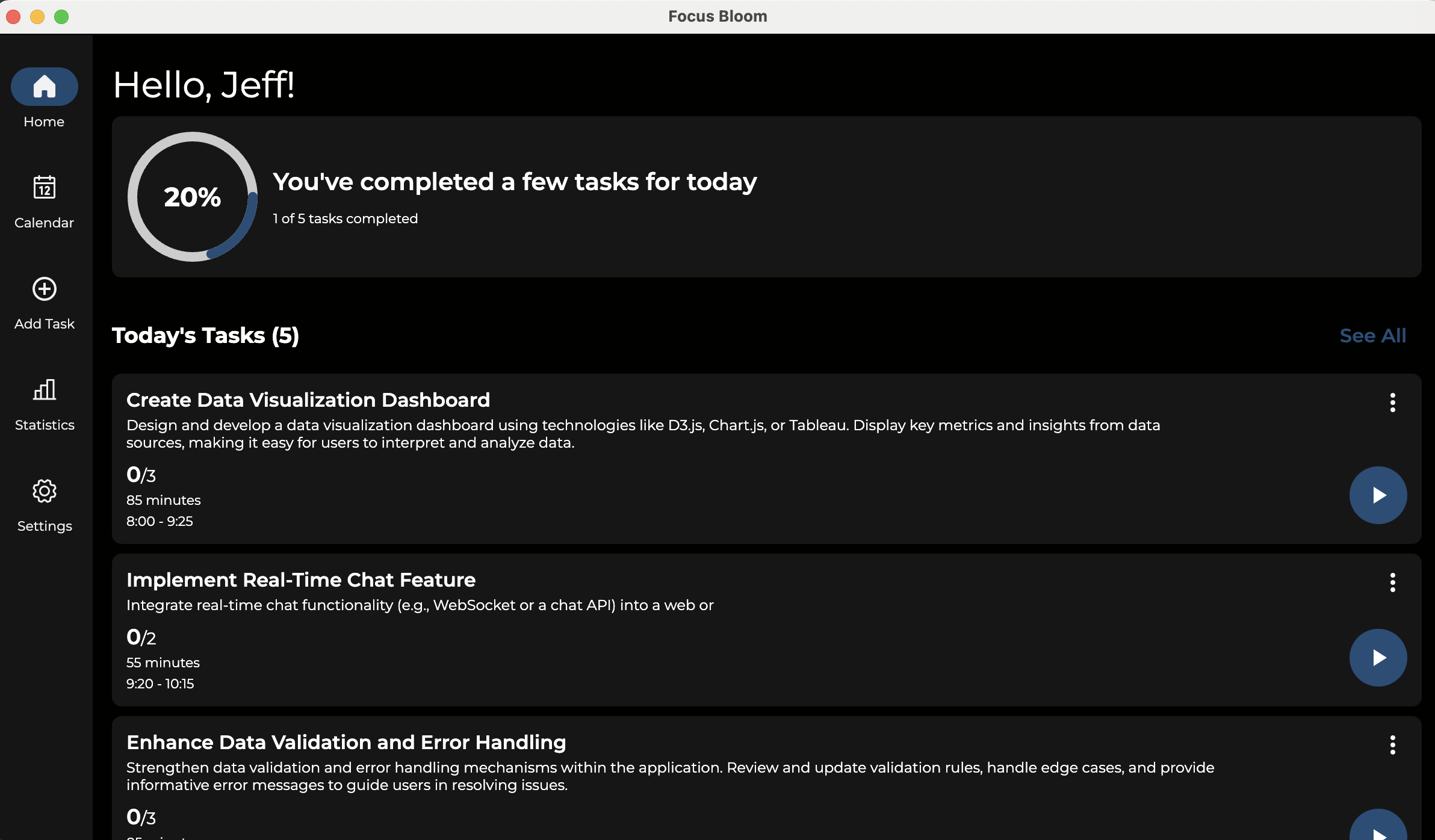Click the green macOS fullscreen window button

point(61,17)
